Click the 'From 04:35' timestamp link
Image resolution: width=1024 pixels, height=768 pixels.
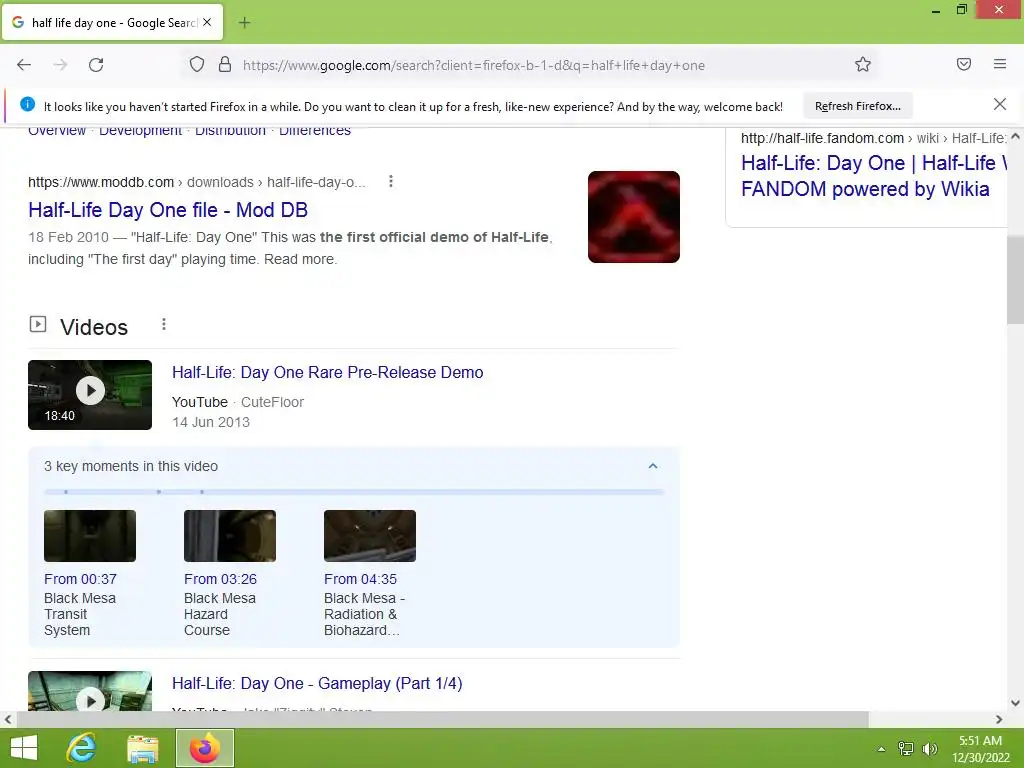[x=360, y=579]
